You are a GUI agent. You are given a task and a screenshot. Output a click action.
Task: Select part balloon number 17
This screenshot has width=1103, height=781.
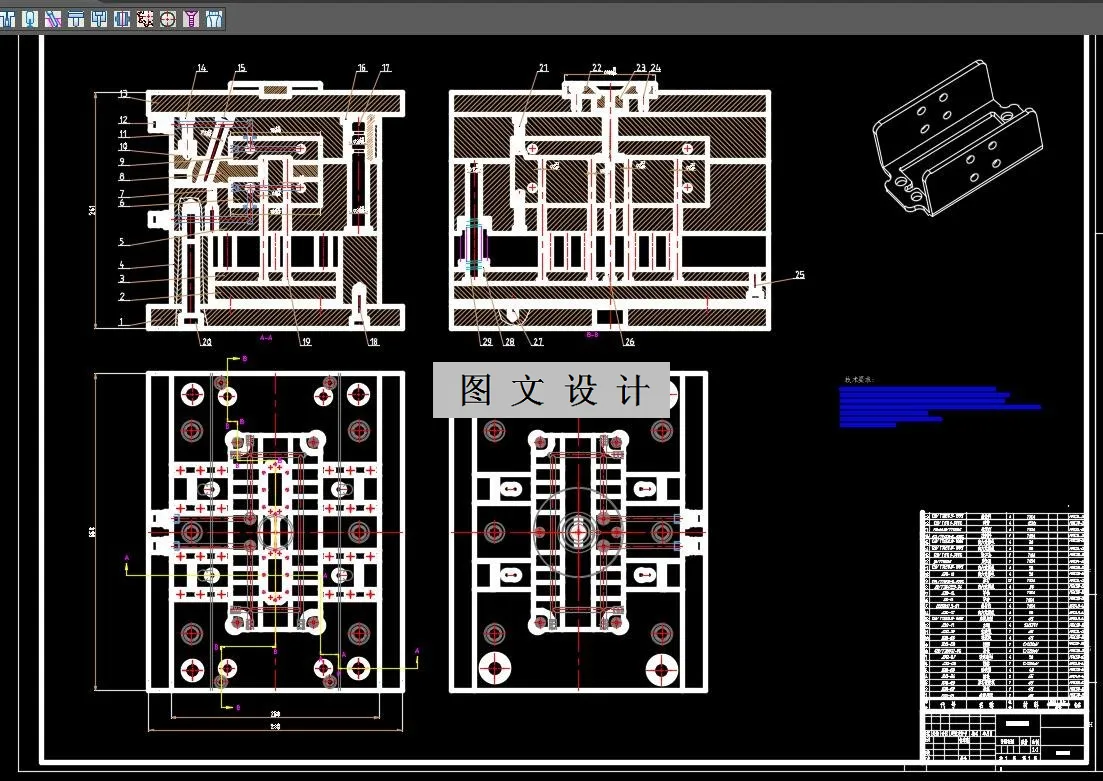pyautogui.click(x=386, y=68)
